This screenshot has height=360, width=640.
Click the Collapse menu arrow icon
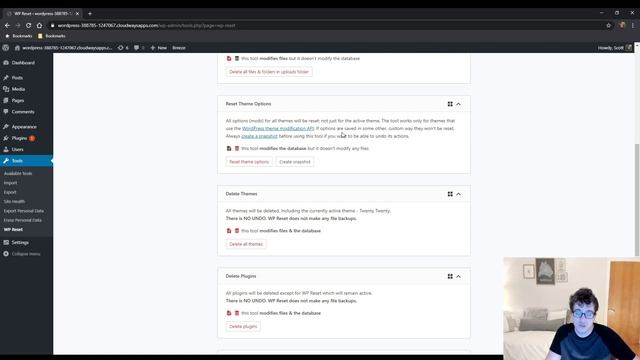[6, 254]
